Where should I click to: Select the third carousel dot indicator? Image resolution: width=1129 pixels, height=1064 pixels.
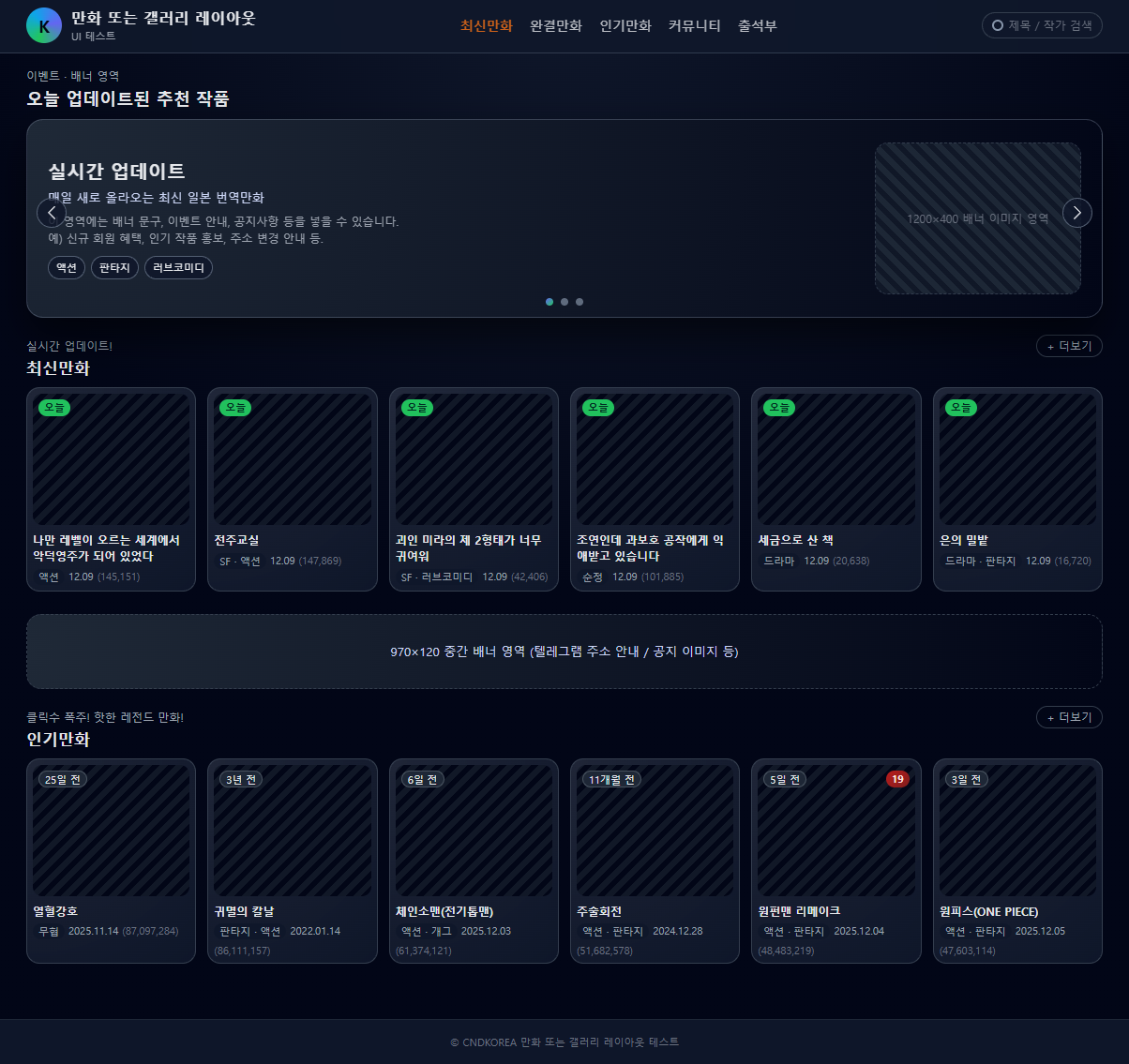580,302
